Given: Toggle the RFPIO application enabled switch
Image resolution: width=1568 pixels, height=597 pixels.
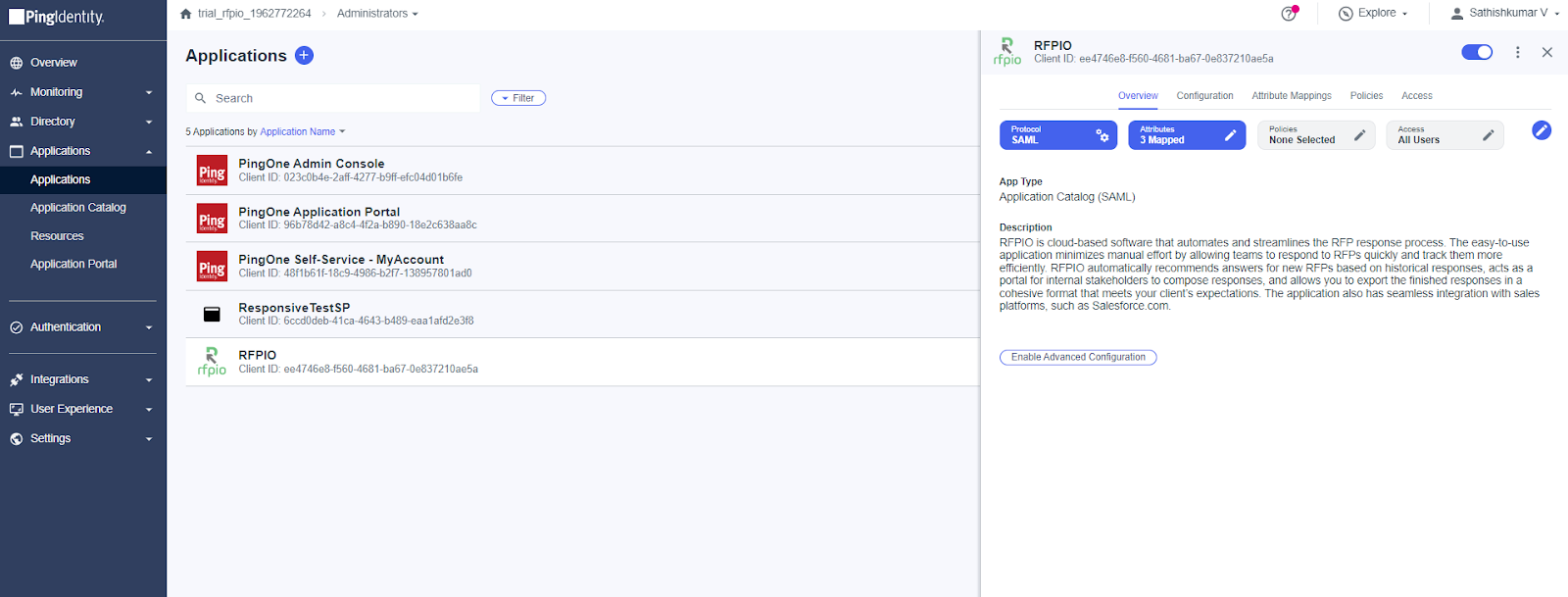Looking at the screenshot, I should click(x=1477, y=52).
